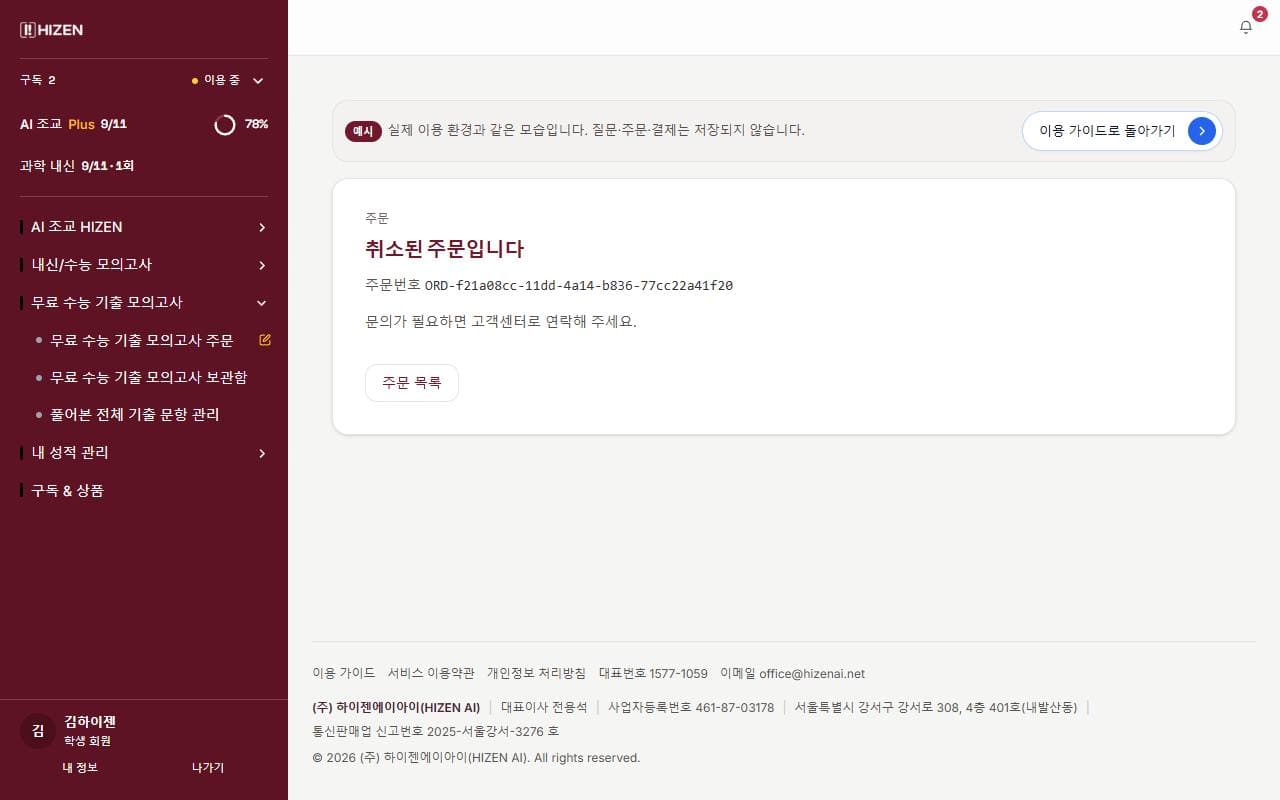Open 풀어본 전체 기출 문항 관리

coord(135,414)
